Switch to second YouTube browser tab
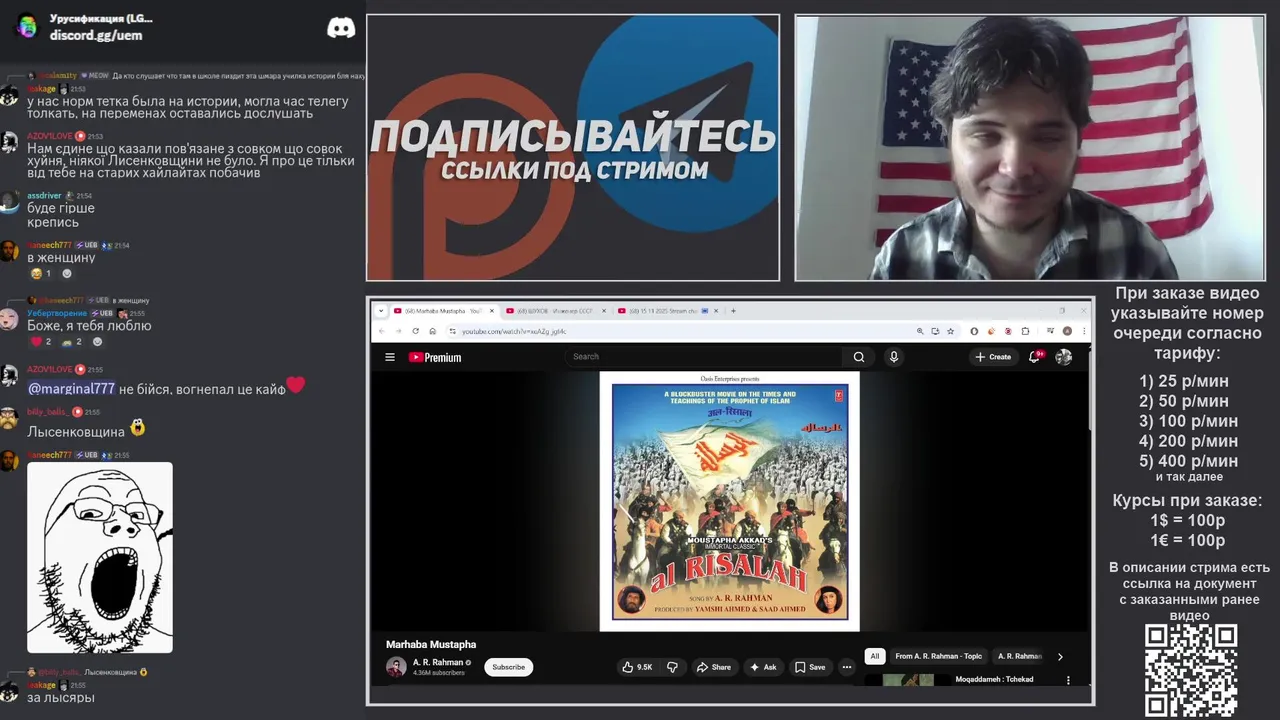 pos(554,311)
